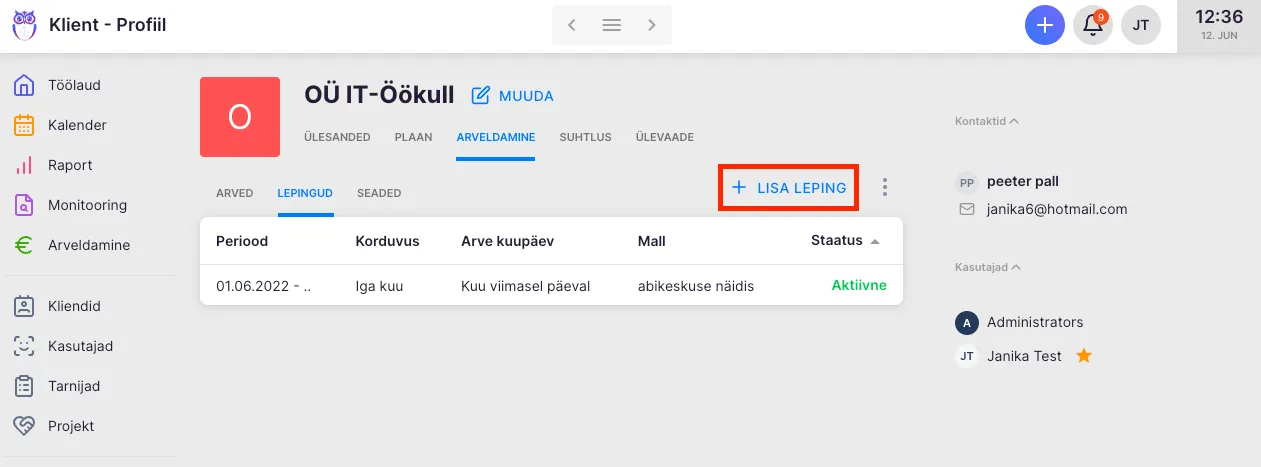Click the Töölaud home icon
The height and width of the screenshot is (467, 1261).
tap(25, 85)
